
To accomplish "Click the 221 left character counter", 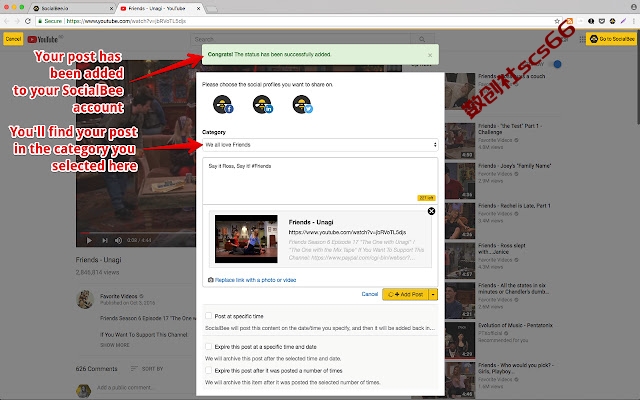I will (x=426, y=198).
